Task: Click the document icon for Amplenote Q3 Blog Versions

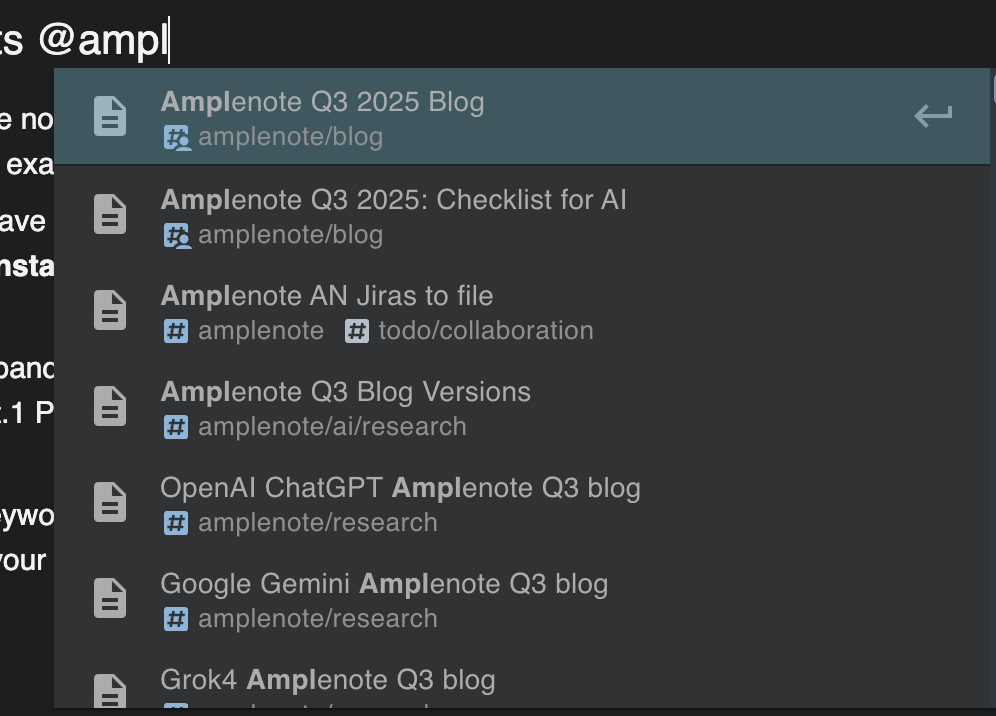Action: tap(110, 406)
